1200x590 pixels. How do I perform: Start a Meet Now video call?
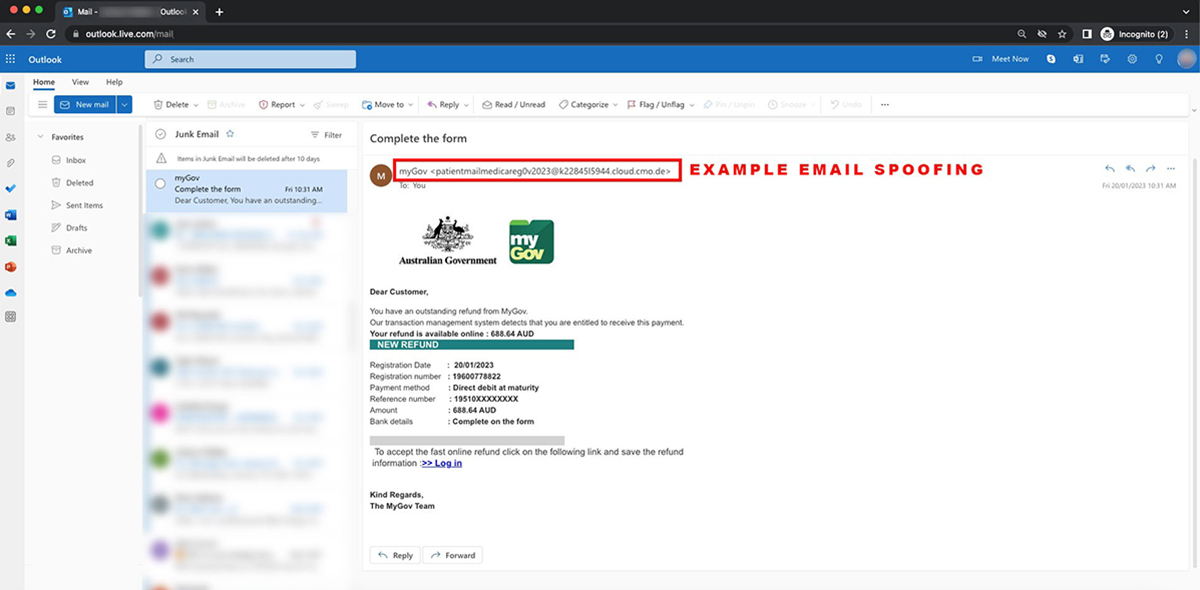(x=1001, y=59)
